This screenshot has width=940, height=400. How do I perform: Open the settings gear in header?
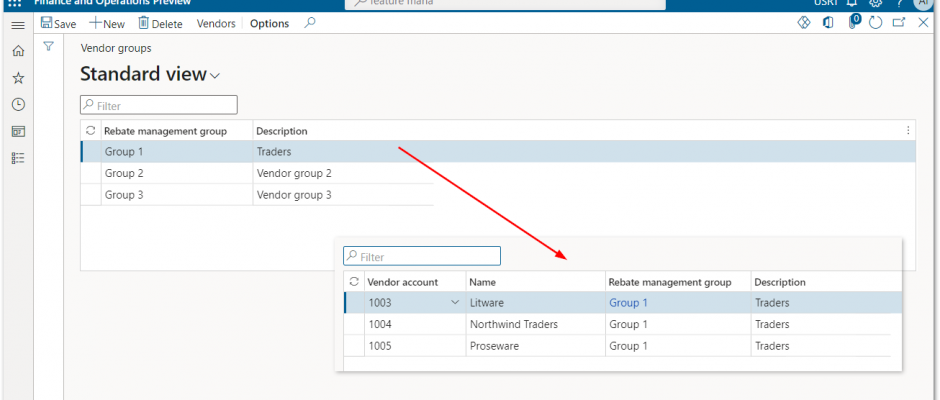point(875,3)
